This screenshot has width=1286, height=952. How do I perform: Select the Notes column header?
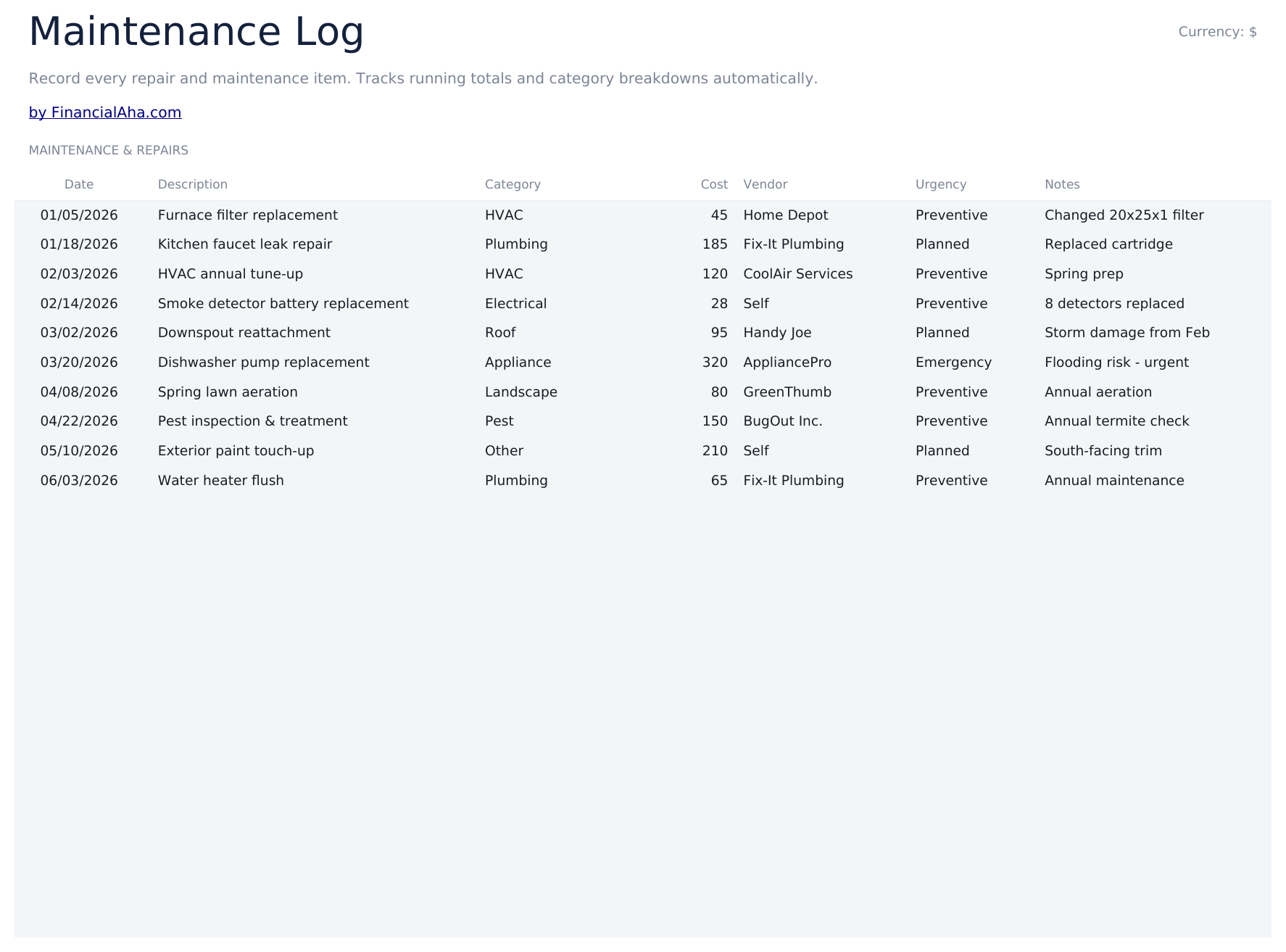[x=1062, y=184]
